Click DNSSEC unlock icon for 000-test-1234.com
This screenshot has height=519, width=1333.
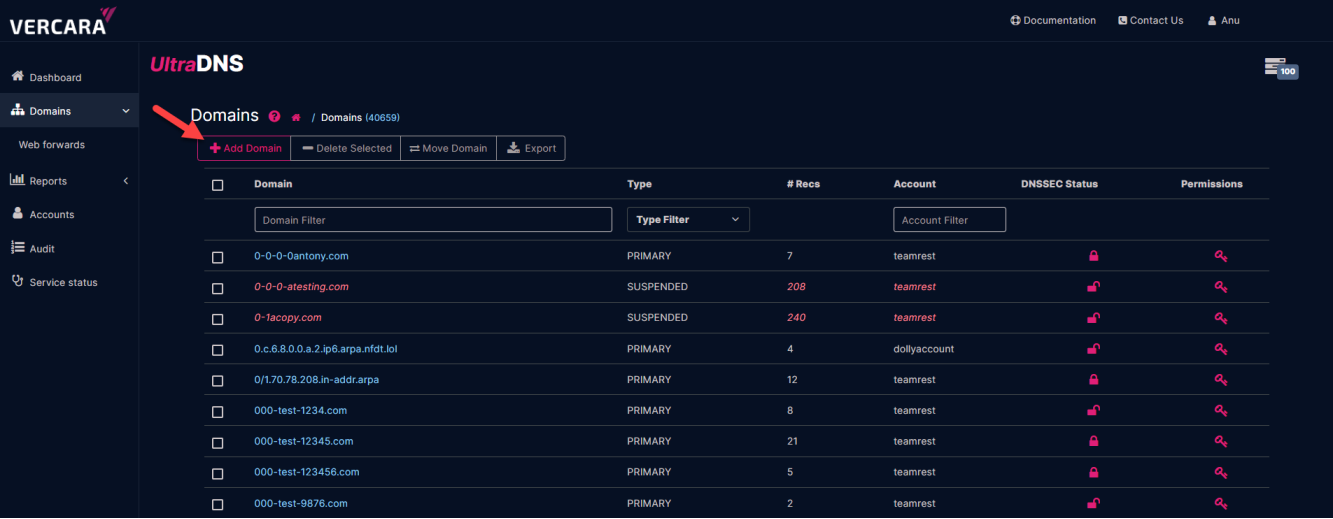1094,411
